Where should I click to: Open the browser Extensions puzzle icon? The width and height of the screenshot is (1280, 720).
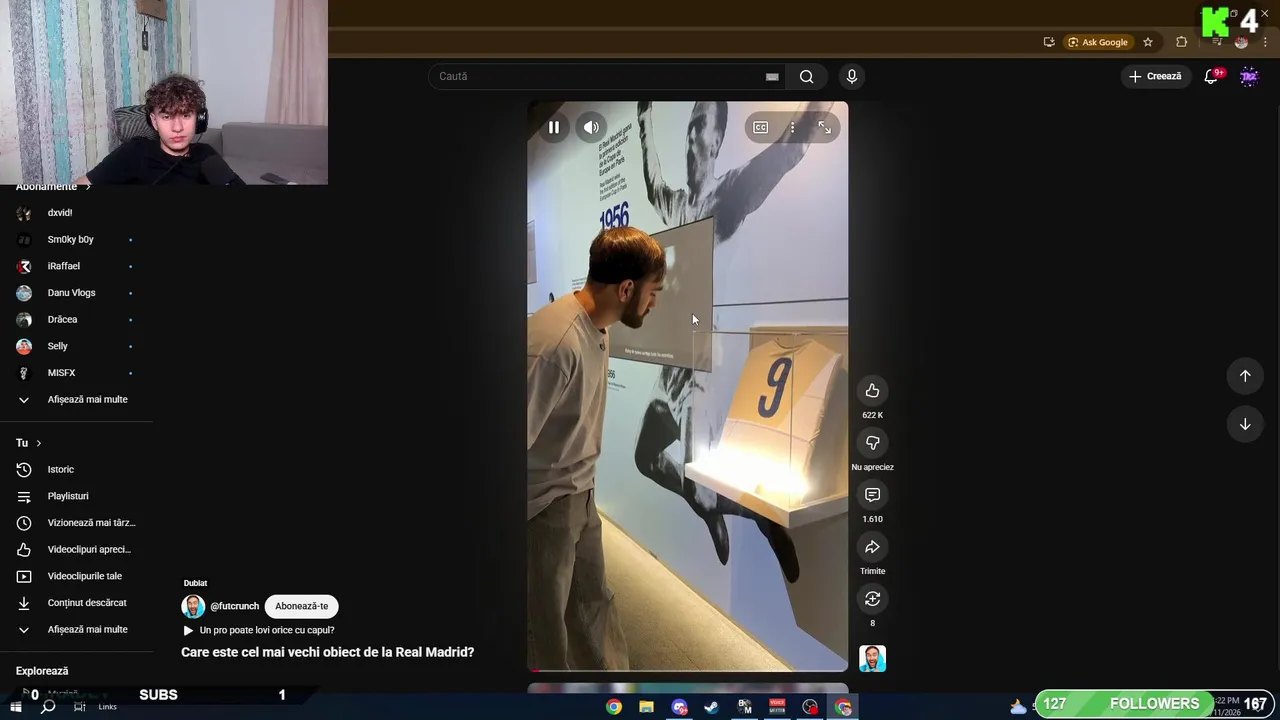point(1182,42)
